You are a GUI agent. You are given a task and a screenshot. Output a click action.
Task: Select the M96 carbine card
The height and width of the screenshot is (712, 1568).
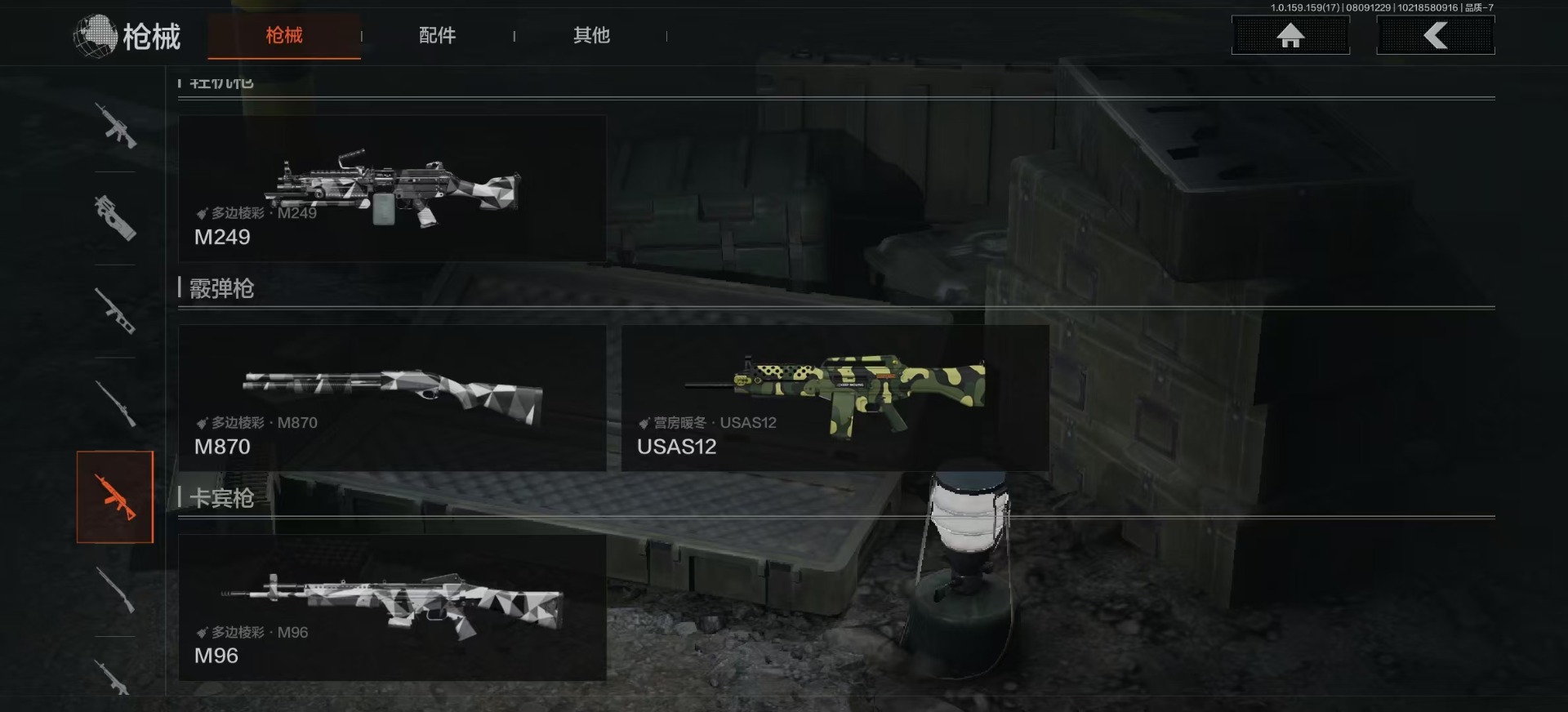point(392,607)
